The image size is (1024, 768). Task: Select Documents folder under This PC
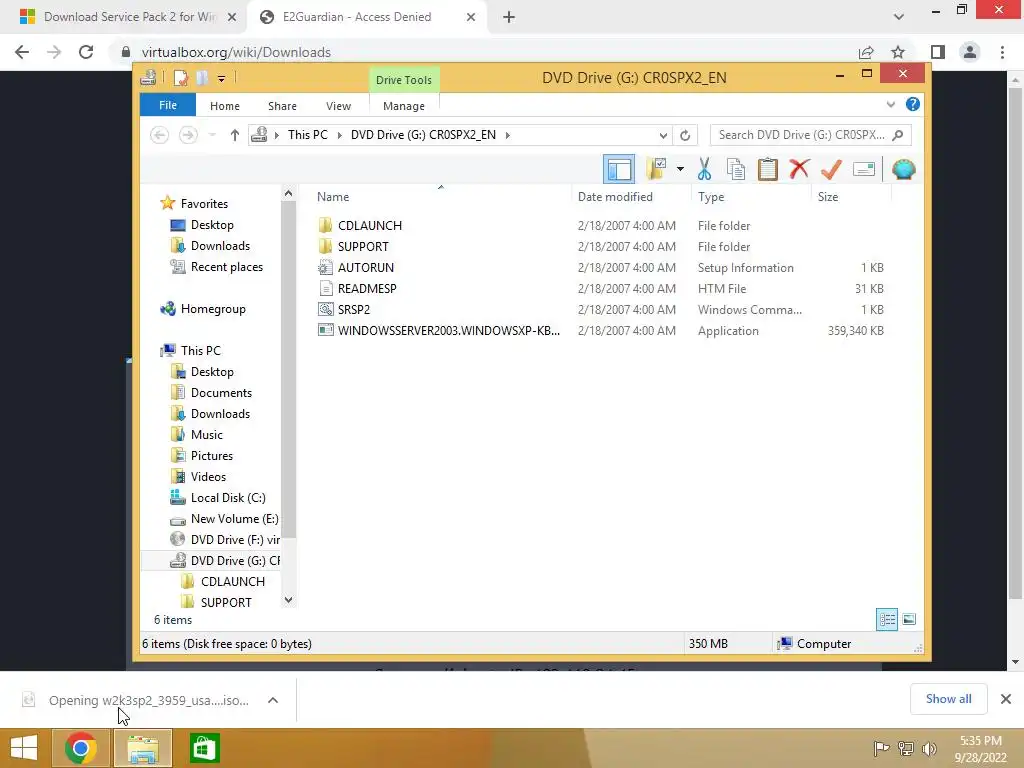click(x=221, y=392)
